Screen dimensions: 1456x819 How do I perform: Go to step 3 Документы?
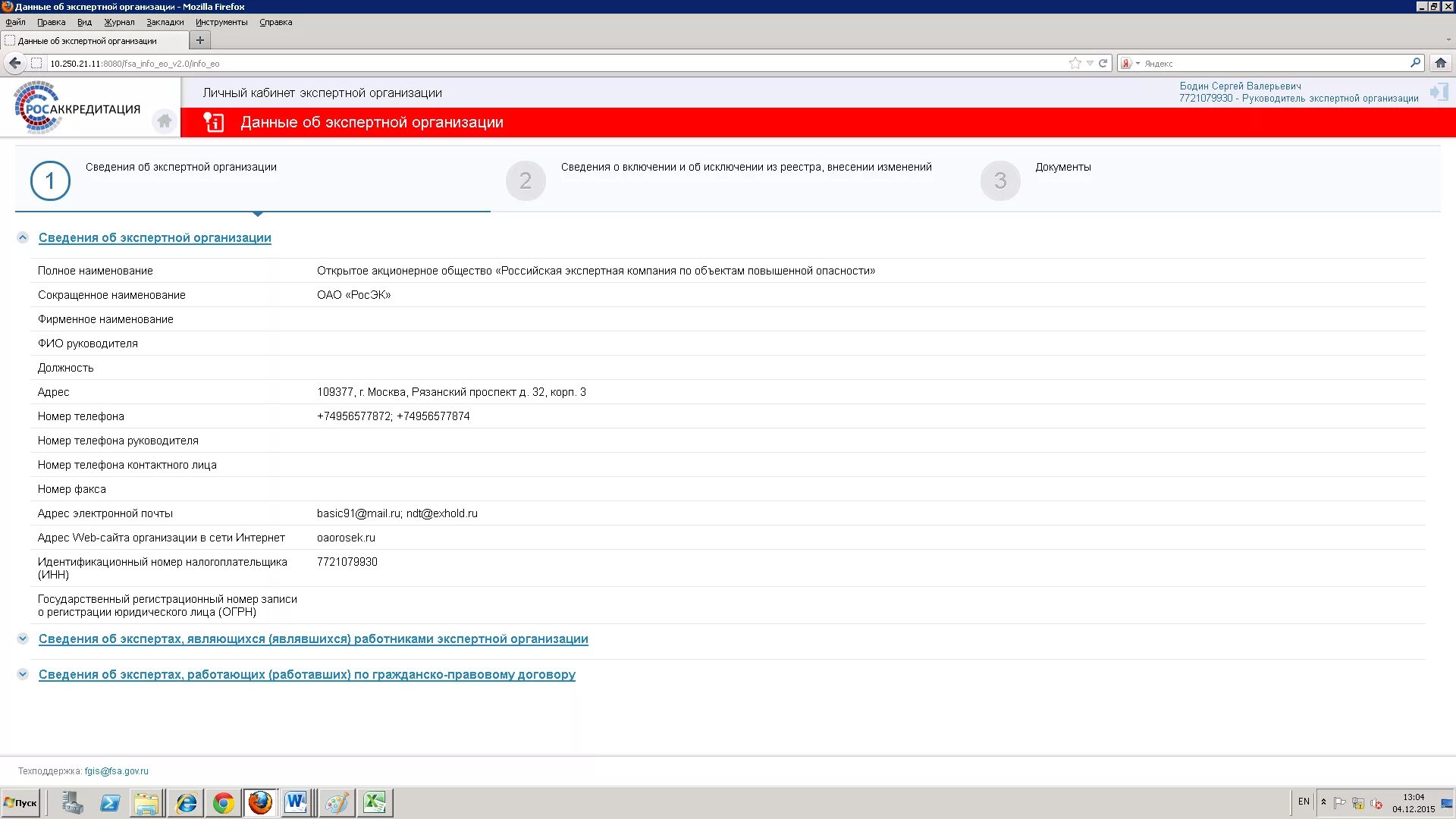point(1000,180)
